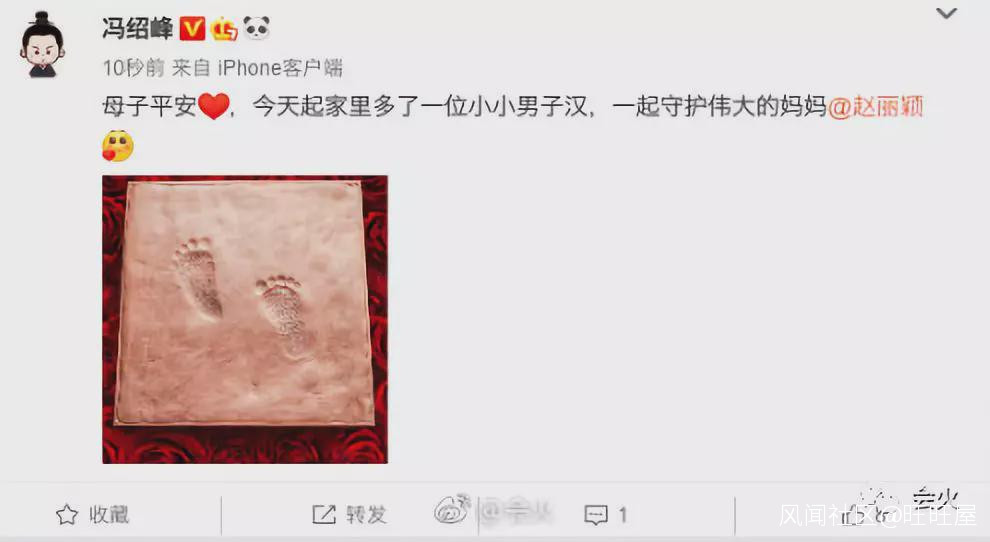This screenshot has height=542, width=990.
Task: Click the comment count number 1
Action: (x=623, y=515)
